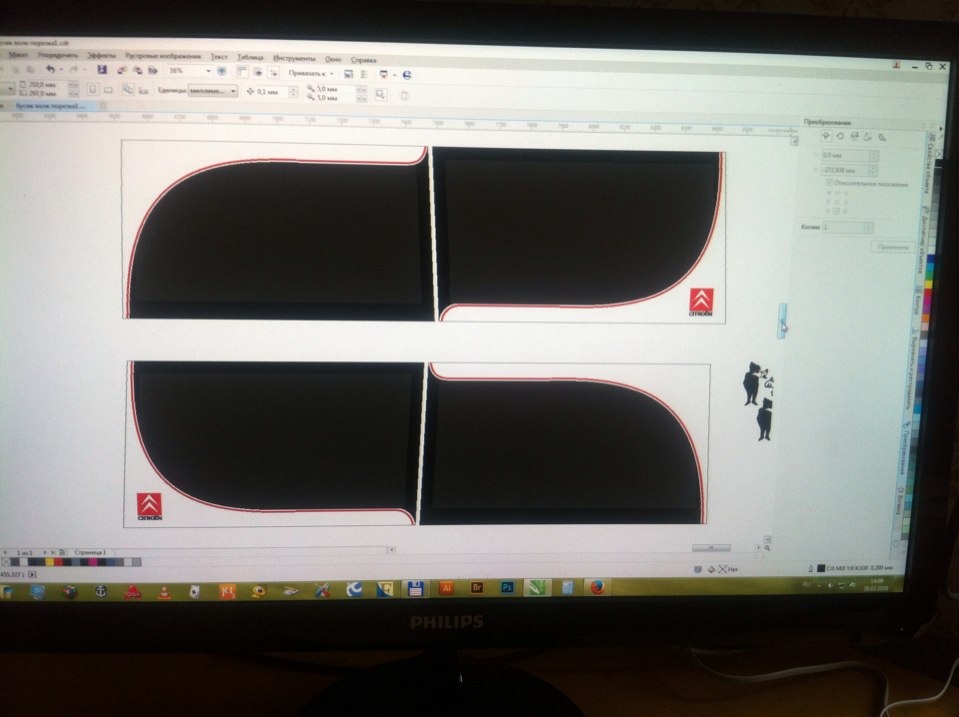Click the all pages layout icon
Image resolution: width=959 pixels, height=717 pixels.
click(127, 89)
